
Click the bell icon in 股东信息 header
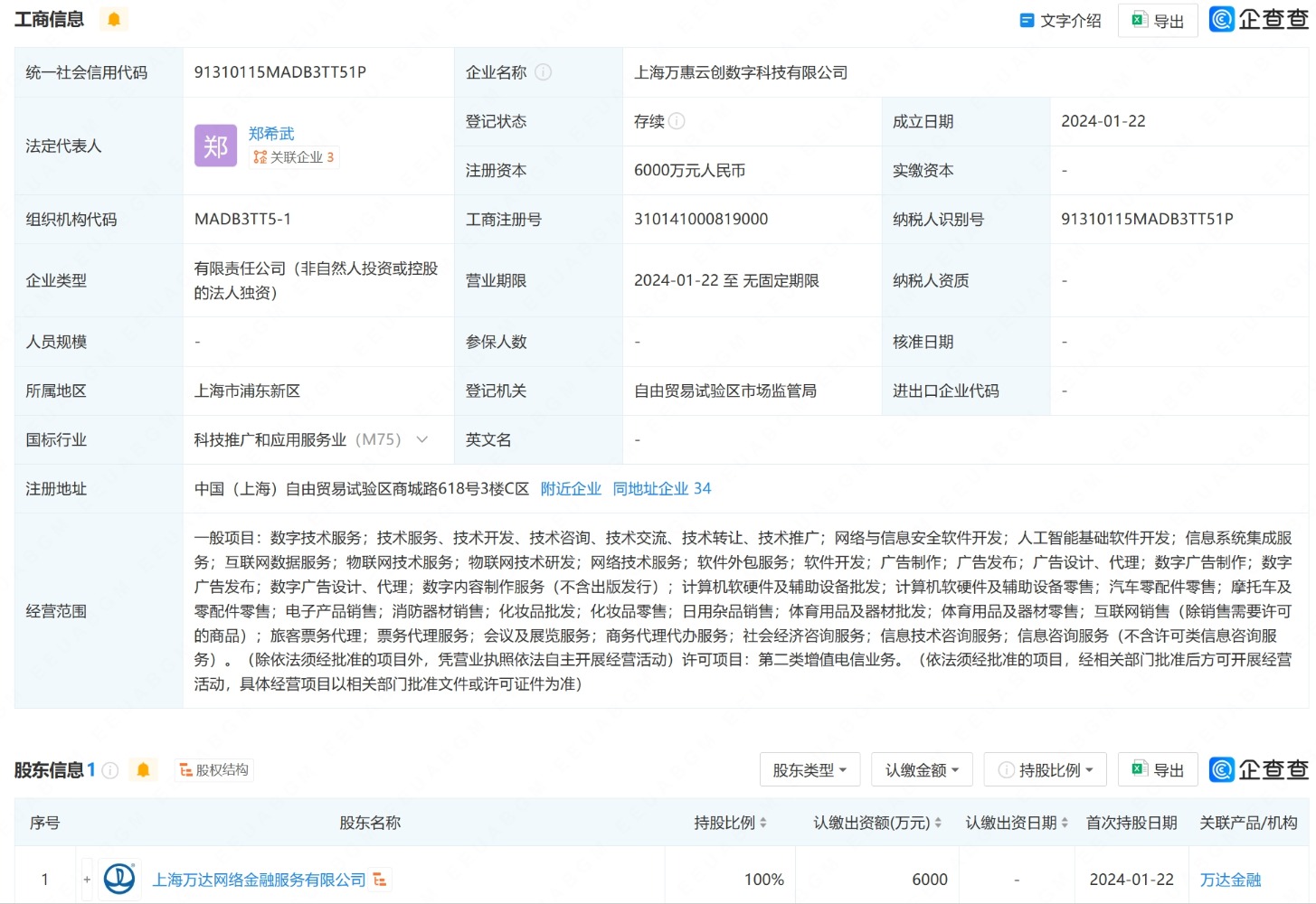pos(143,770)
